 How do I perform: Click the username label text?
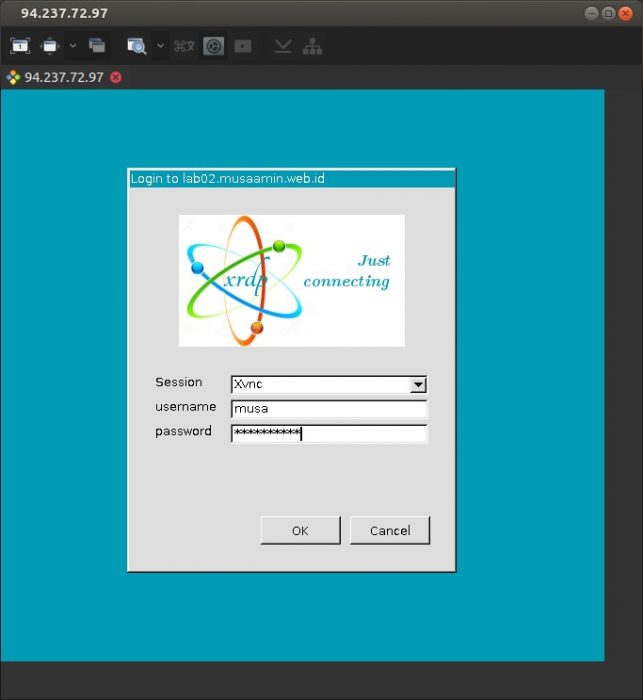click(x=186, y=407)
